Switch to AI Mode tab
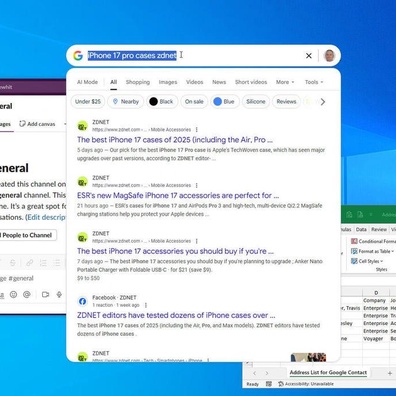 pos(87,82)
